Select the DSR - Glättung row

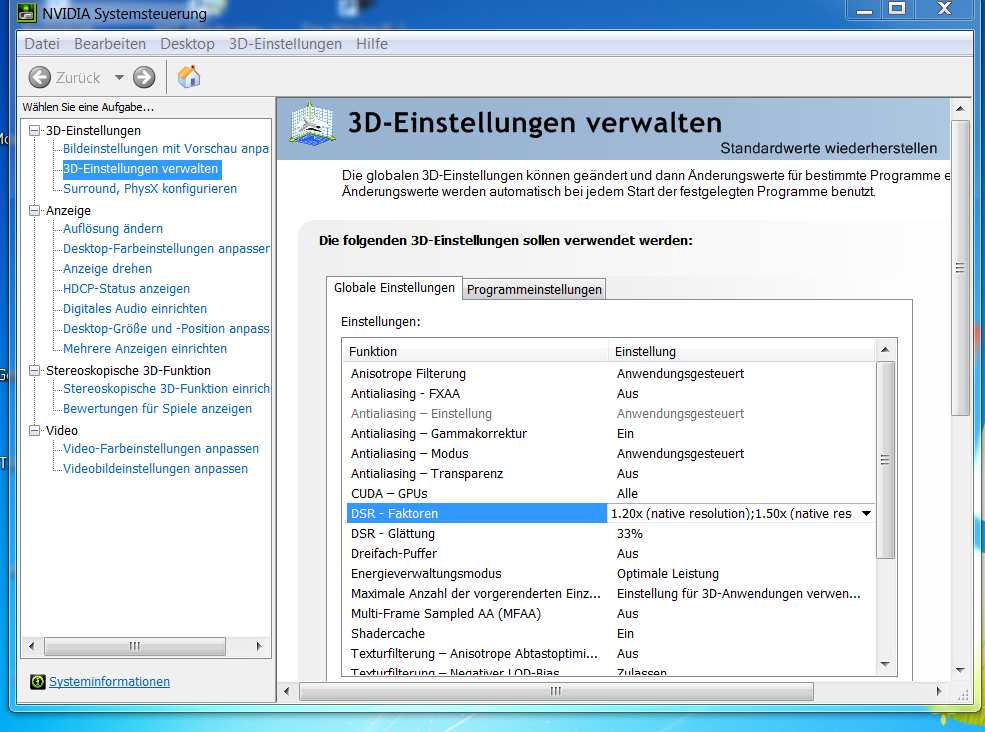tap(610, 533)
